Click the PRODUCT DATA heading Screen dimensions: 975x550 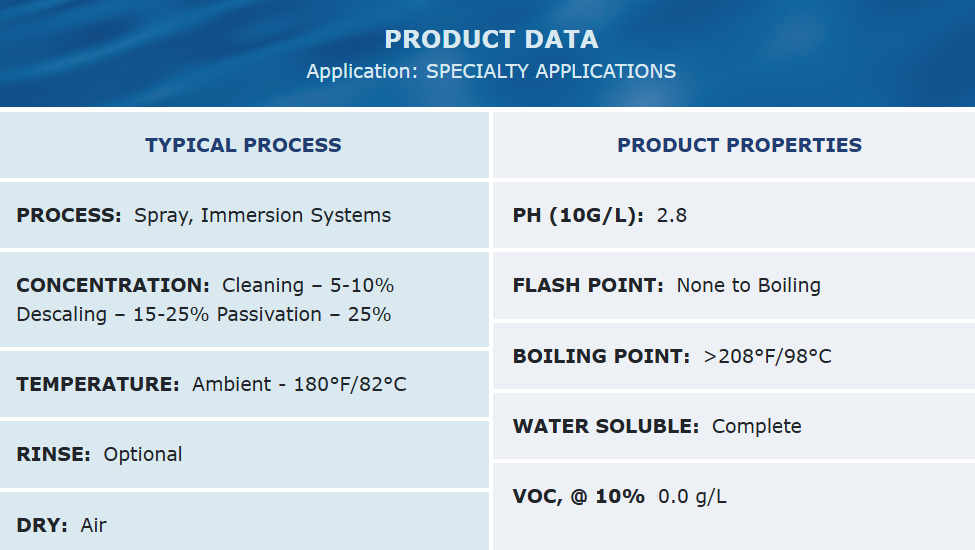(x=491, y=40)
